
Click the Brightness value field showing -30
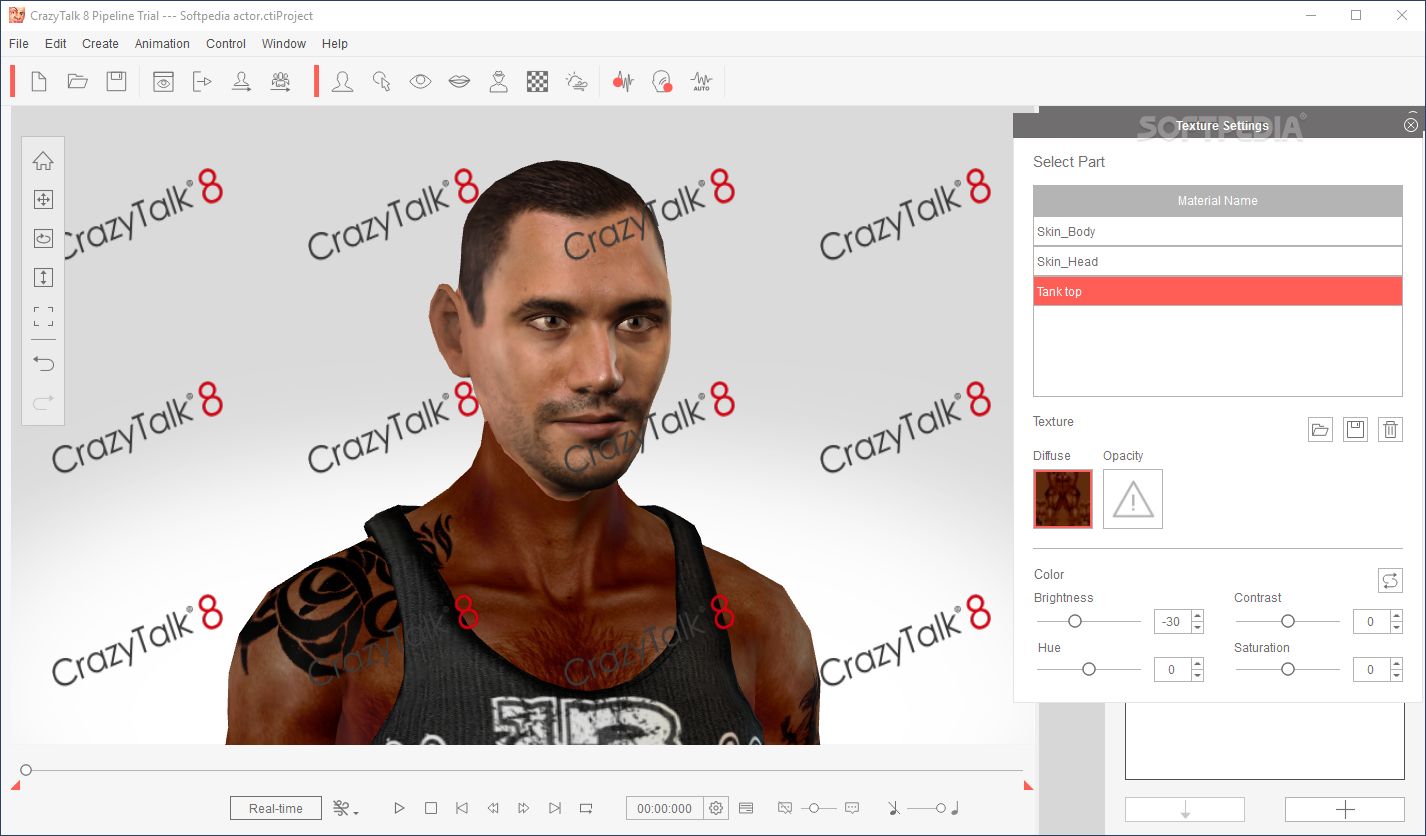click(x=1172, y=621)
